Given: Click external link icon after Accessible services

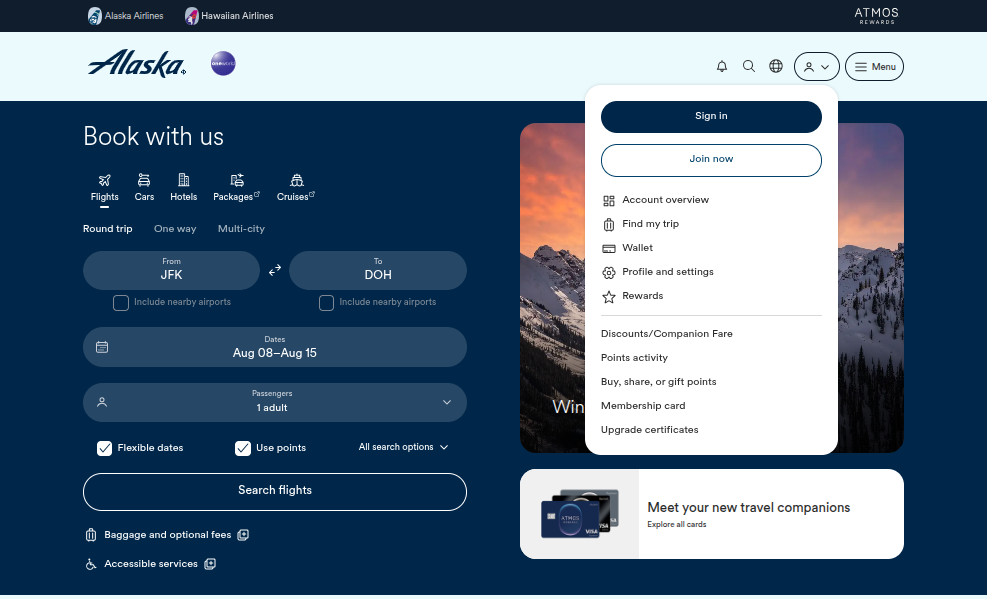Looking at the screenshot, I should point(210,564).
